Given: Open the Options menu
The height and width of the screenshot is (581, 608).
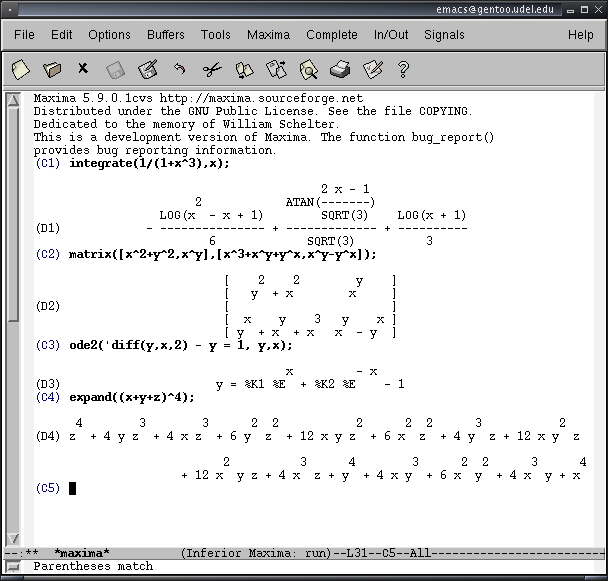Looking at the screenshot, I should pyautogui.click(x=109, y=35).
